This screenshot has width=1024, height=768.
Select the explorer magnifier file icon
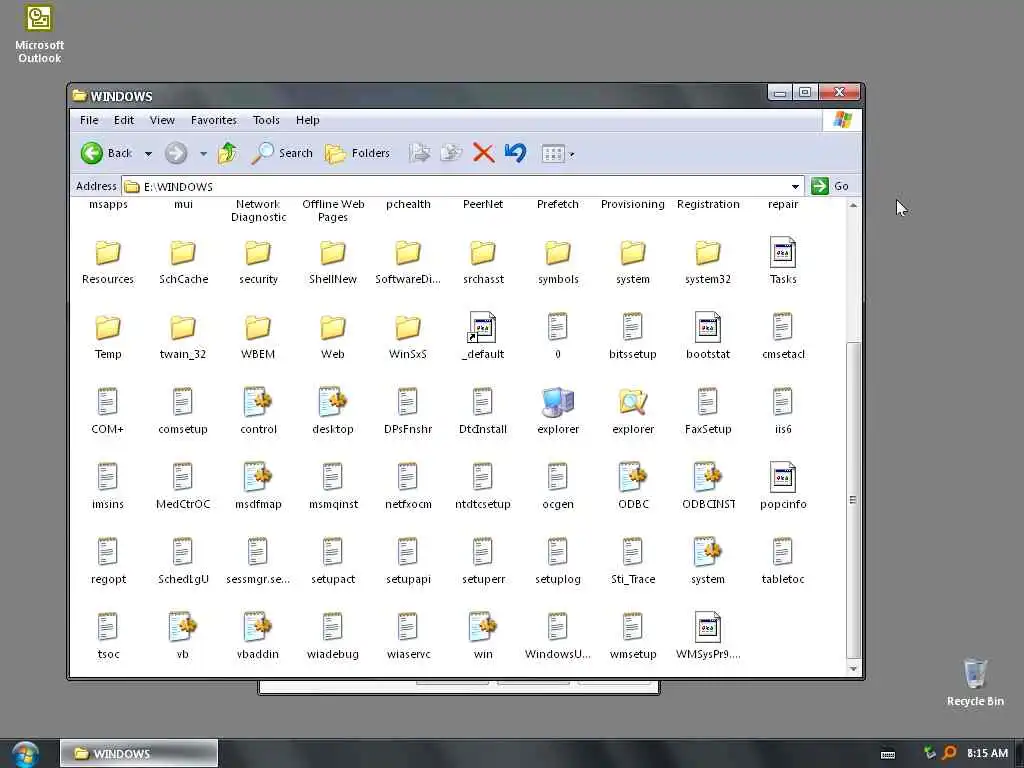click(633, 411)
